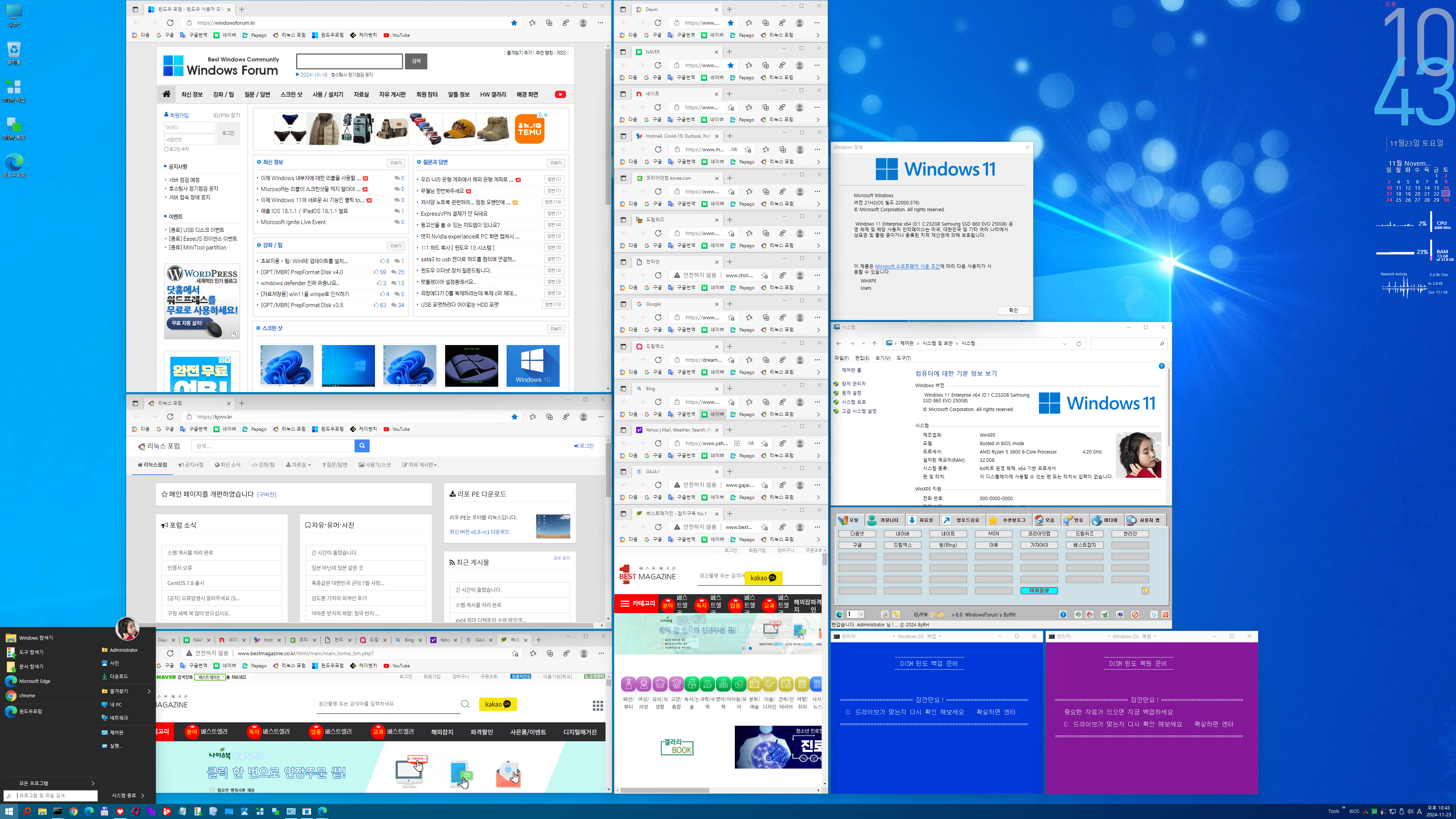Click the red heart icon in the taskbar
This screenshot has width=1456, height=819.
click(x=120, y=811)
